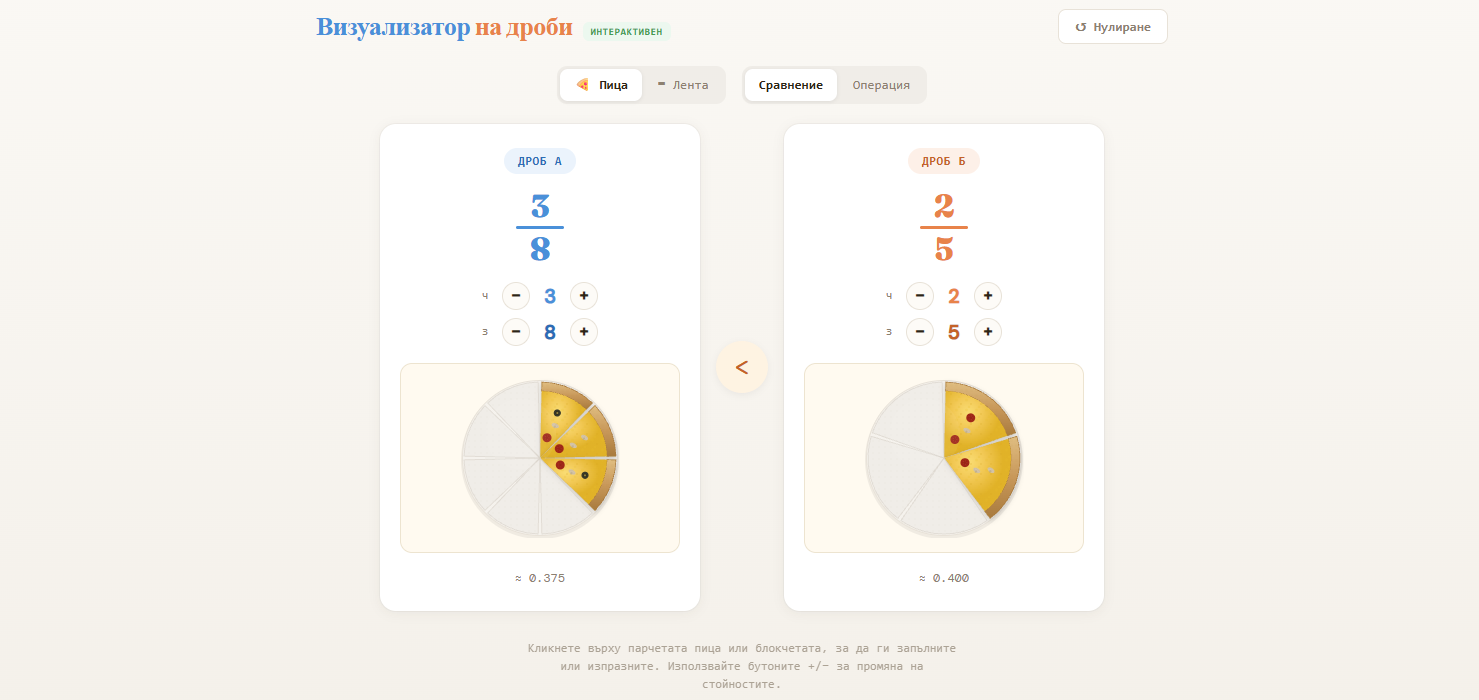Image resolution: width=1479 pixels, height=700 pixels.
Task: Decrease numerator of fraction Б
Action: click(920, 296)
